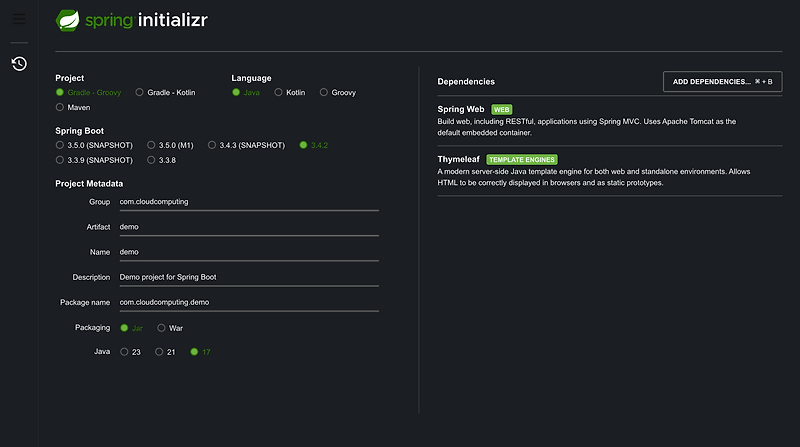Click the Spring leaf logo

click(x=70, y=19)
